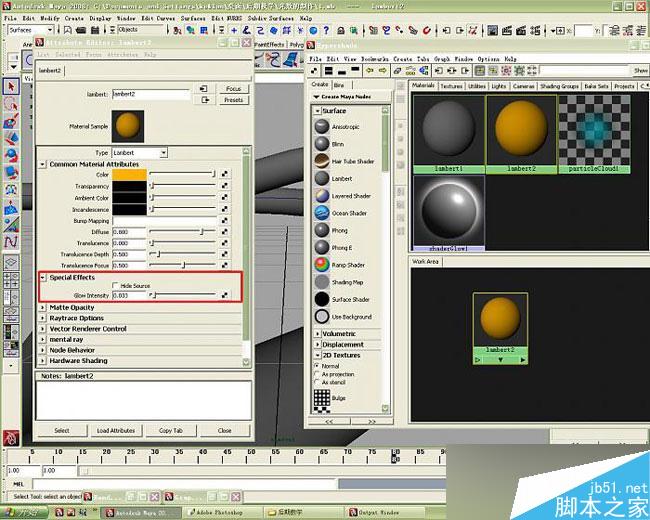This screenshot has height=520, width=650.
Task: Open the Subdiv Surfaces menu
Action: [x=271, y=18]
